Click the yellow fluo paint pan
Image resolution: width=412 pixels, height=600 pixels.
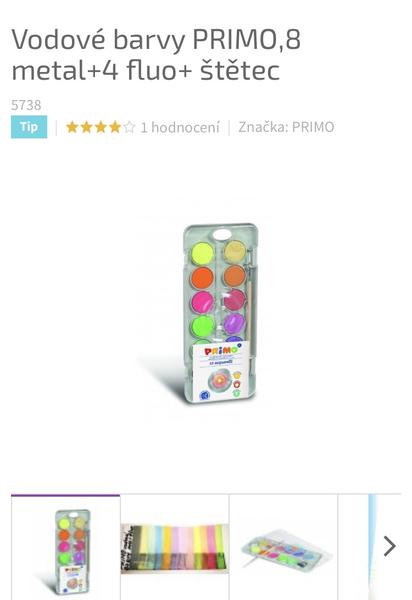click(x=202, y=254)
